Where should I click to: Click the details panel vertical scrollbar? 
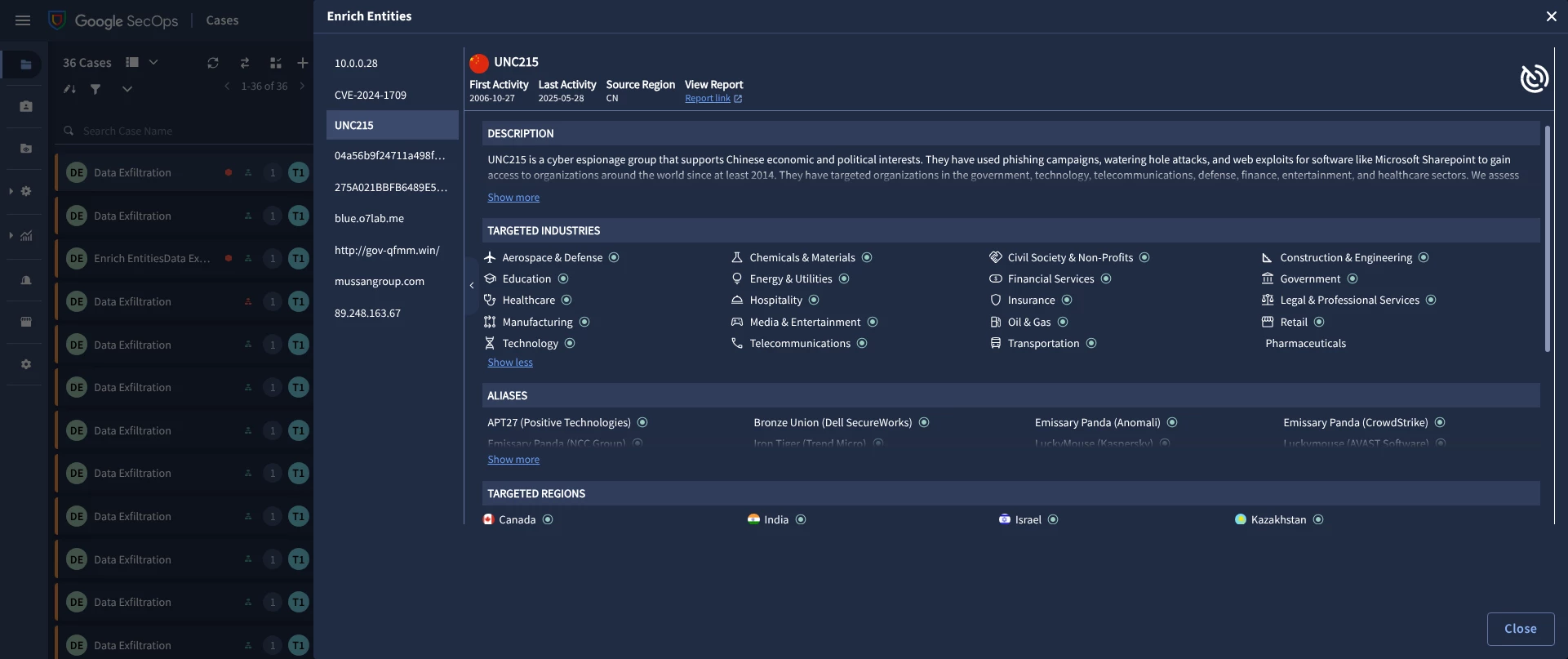[1547, 238]
